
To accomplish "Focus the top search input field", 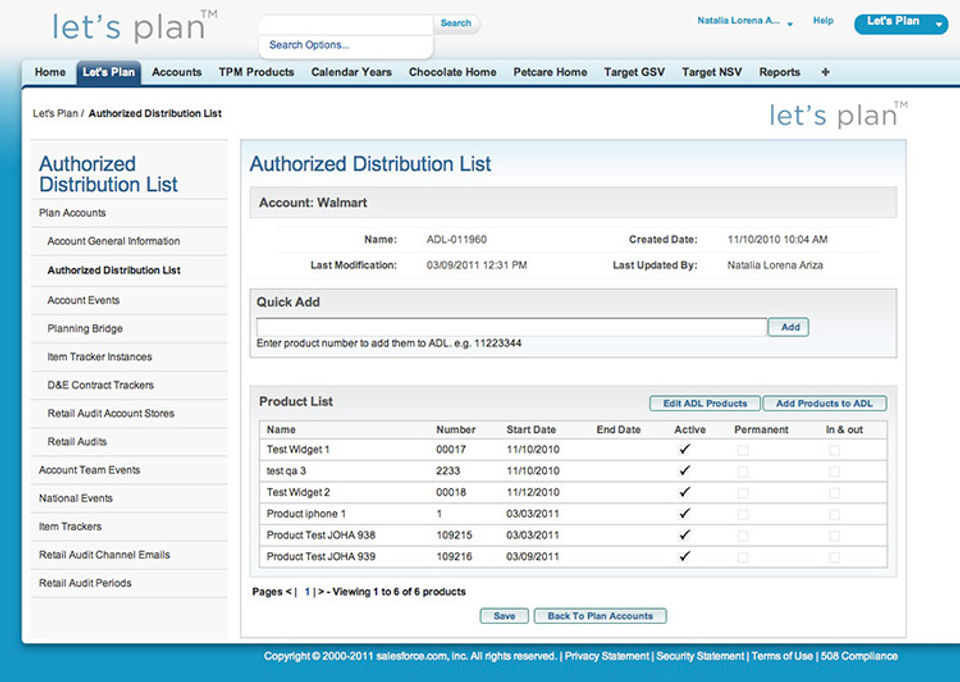I will 347,24.
